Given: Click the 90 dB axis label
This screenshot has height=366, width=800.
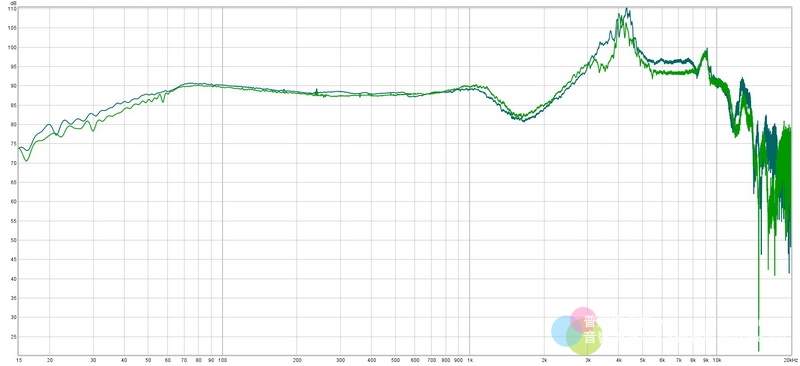Looking at the screenshot, I should [x=13, y=86].
